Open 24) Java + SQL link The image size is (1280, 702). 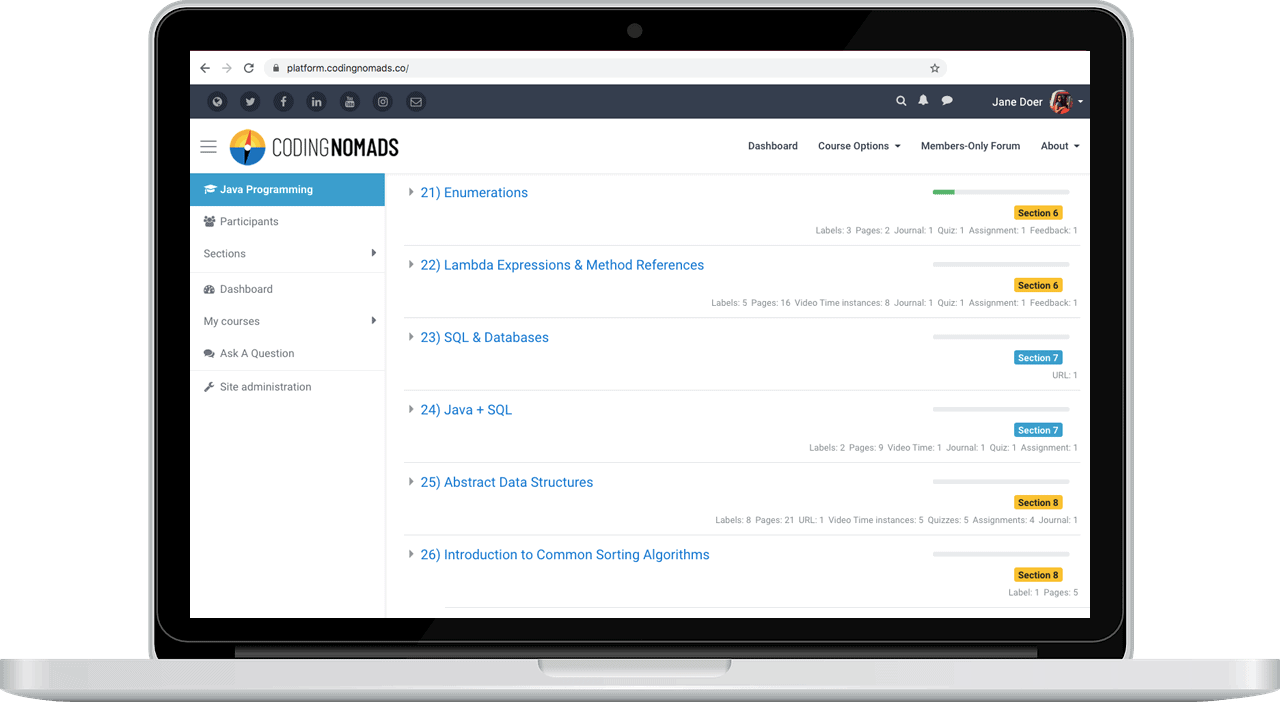[466, 410]
